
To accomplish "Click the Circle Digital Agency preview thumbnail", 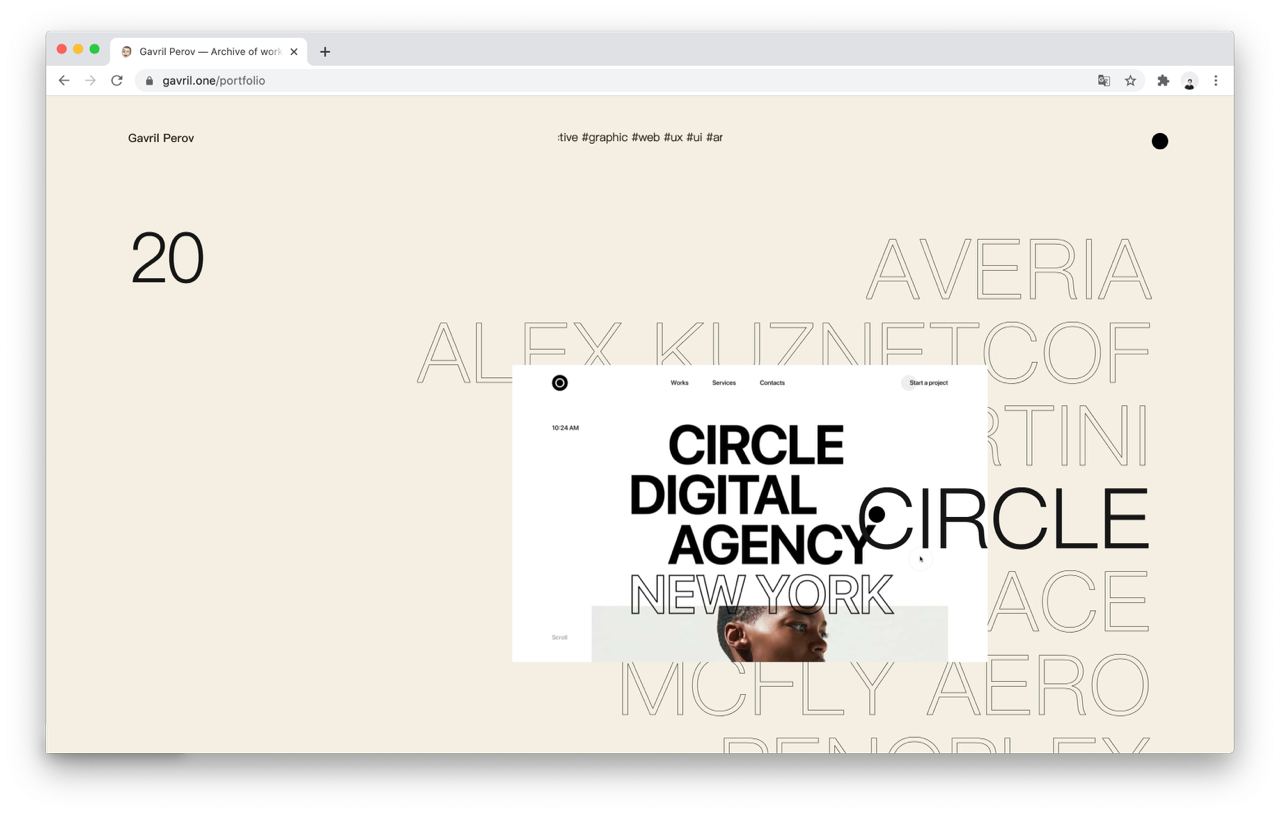I will point(749,513).
